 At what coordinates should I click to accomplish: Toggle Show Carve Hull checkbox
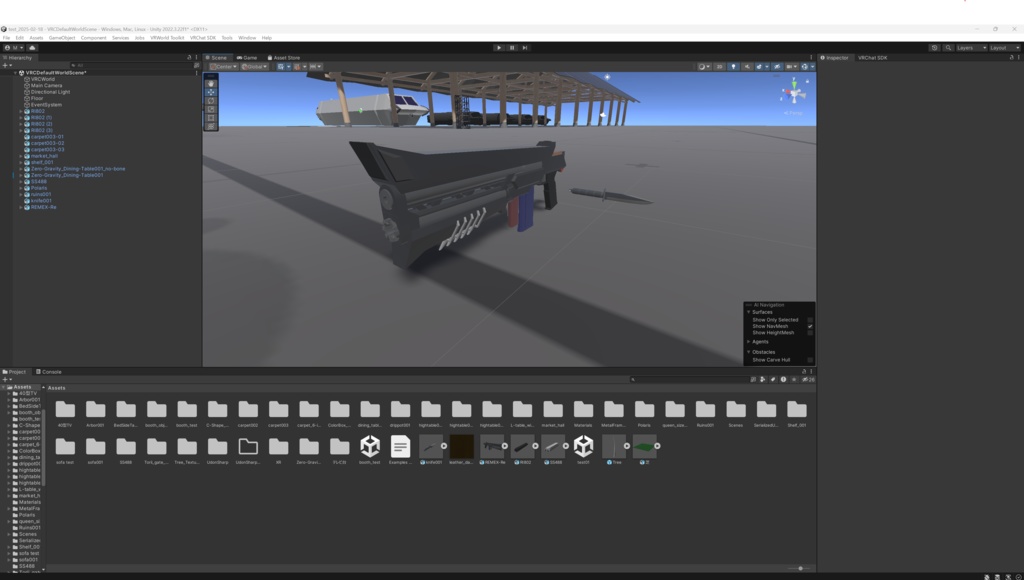coord(810,360)
